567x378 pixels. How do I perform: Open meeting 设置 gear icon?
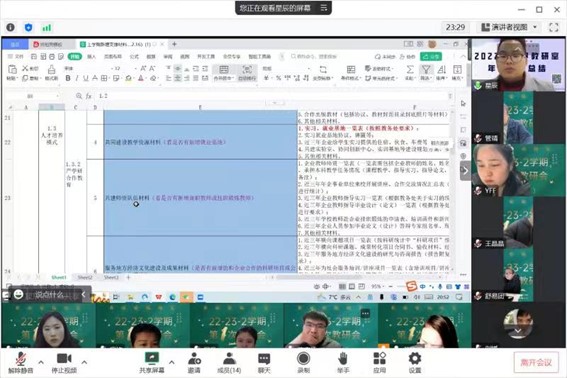click(x=415, y=362)
